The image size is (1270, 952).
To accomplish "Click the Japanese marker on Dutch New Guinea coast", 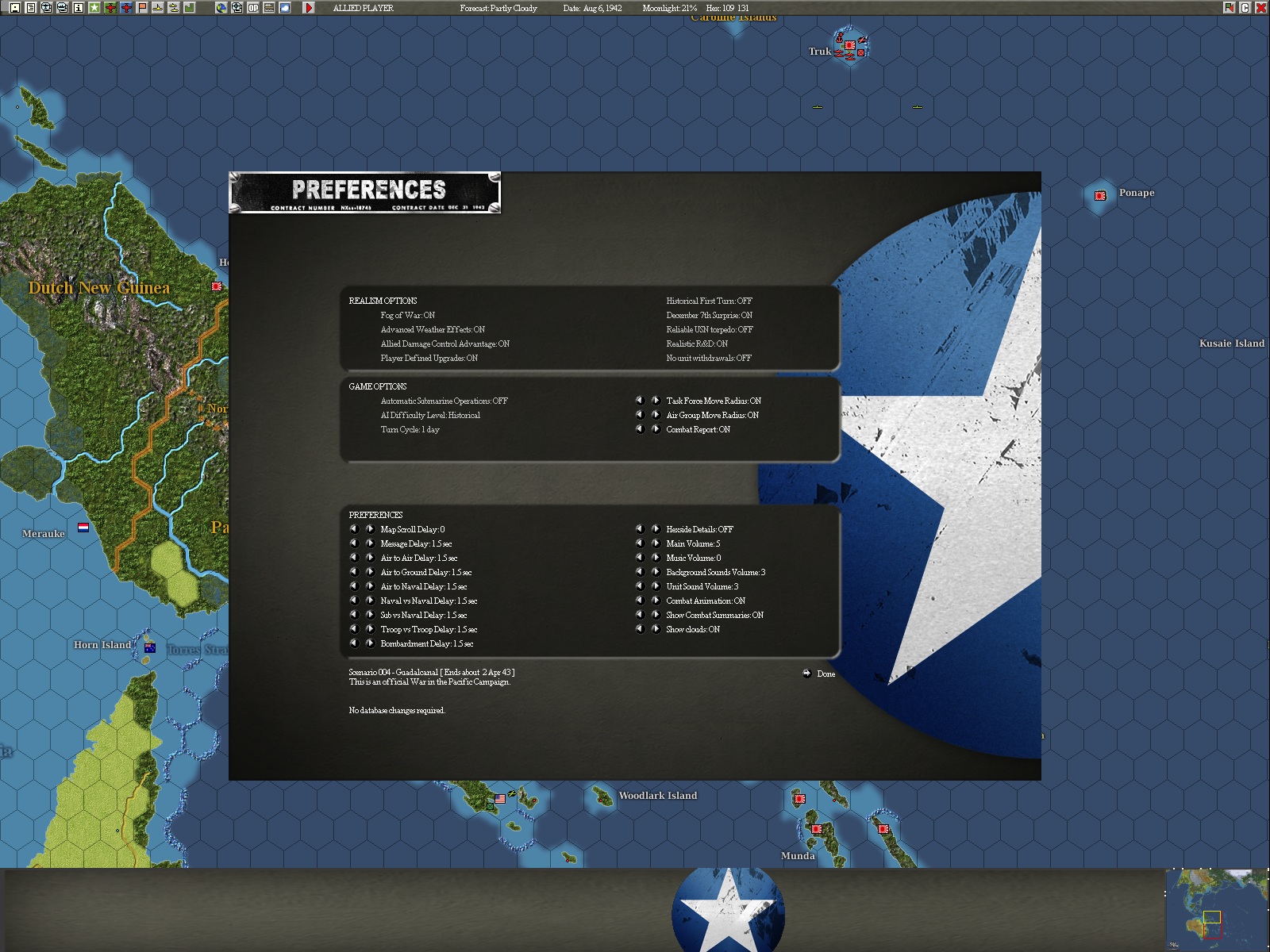I will (217, 286).
